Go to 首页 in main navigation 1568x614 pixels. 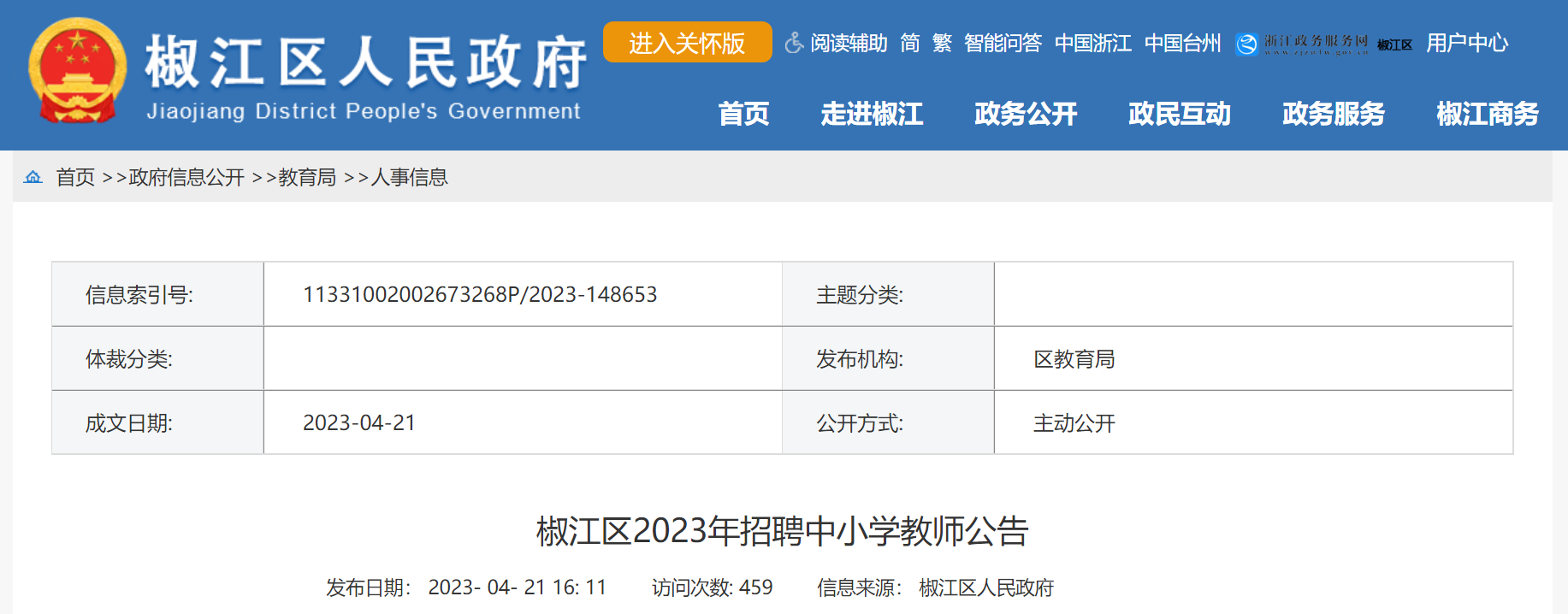(743, 114)
